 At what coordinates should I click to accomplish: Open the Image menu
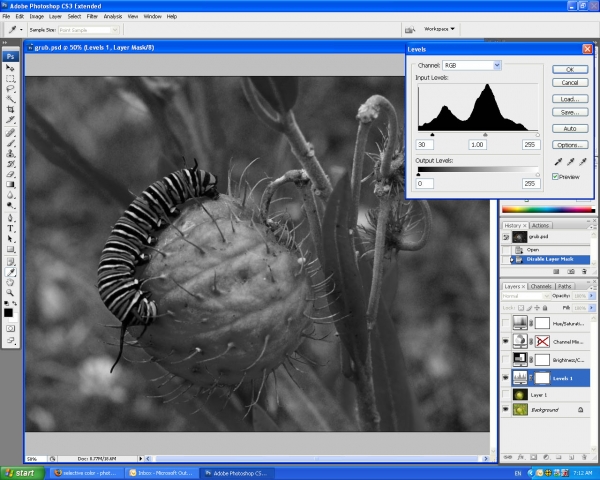pyautogui.click(x=37, y=16)
